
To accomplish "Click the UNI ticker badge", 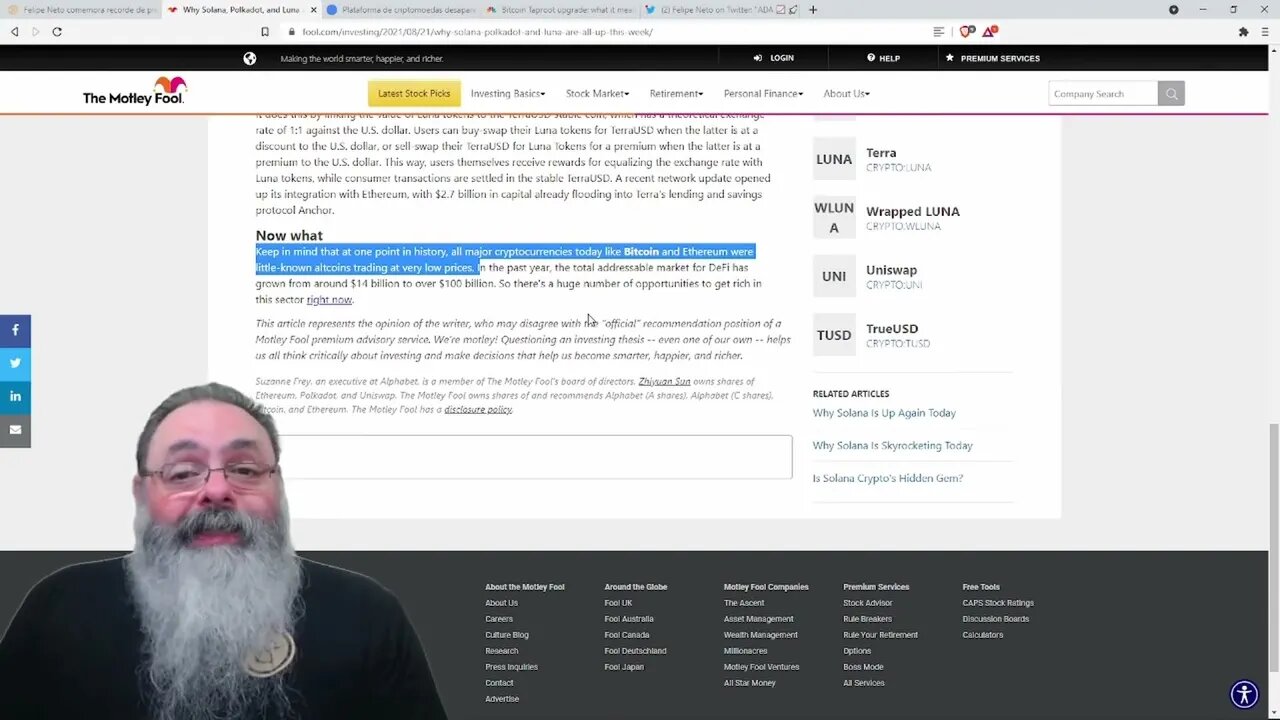I will 834,276.
